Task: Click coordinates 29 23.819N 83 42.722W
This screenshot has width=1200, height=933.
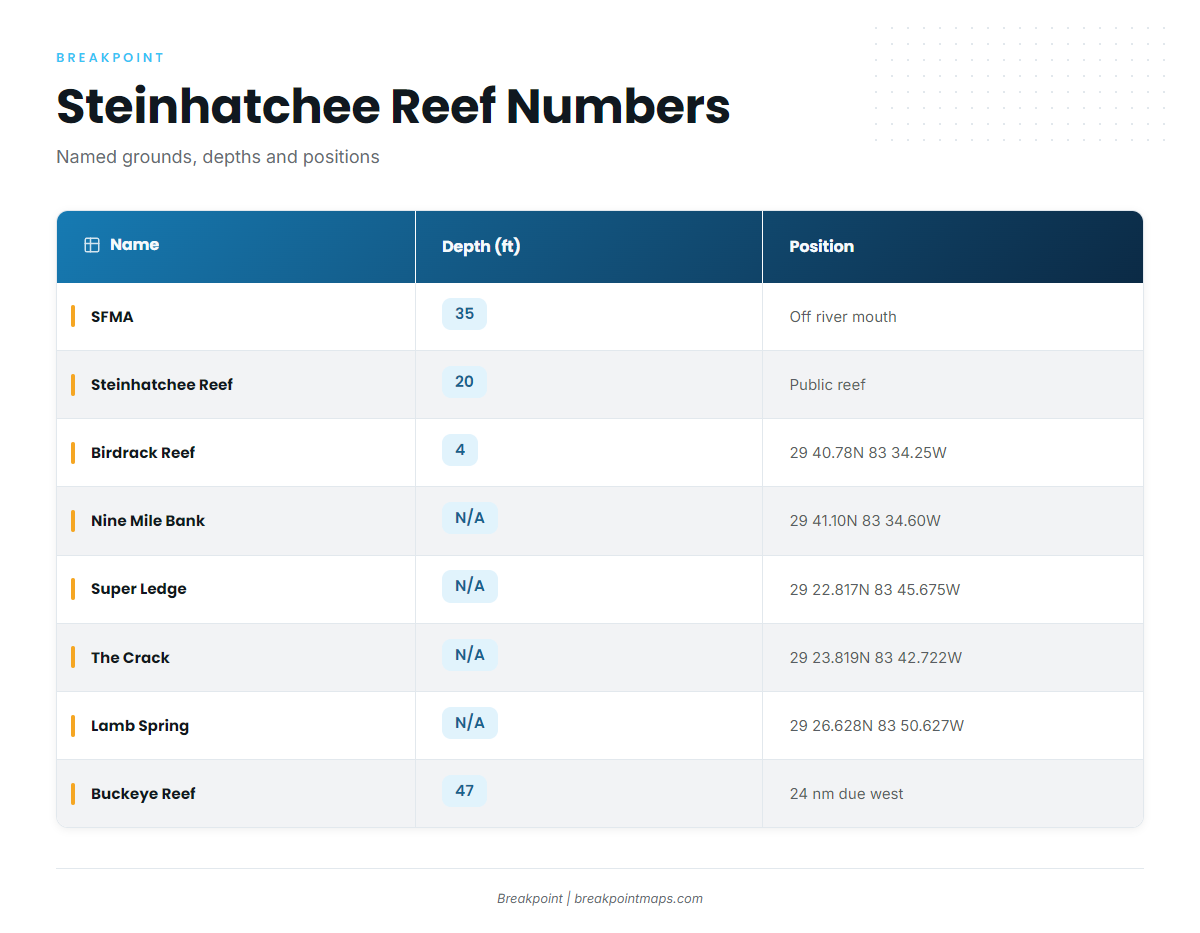Action: 876,658
